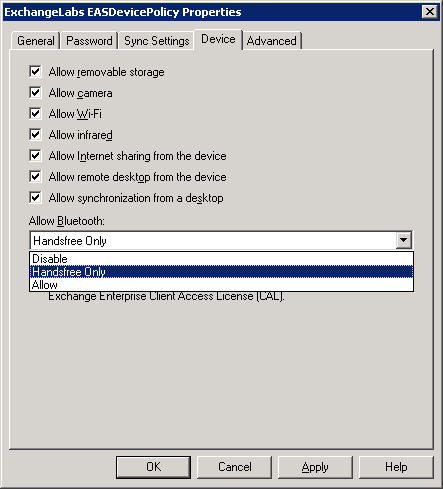Viewport: 443px width, 489px height.
Task: Click the OK button
Action: tap(153, 467)
